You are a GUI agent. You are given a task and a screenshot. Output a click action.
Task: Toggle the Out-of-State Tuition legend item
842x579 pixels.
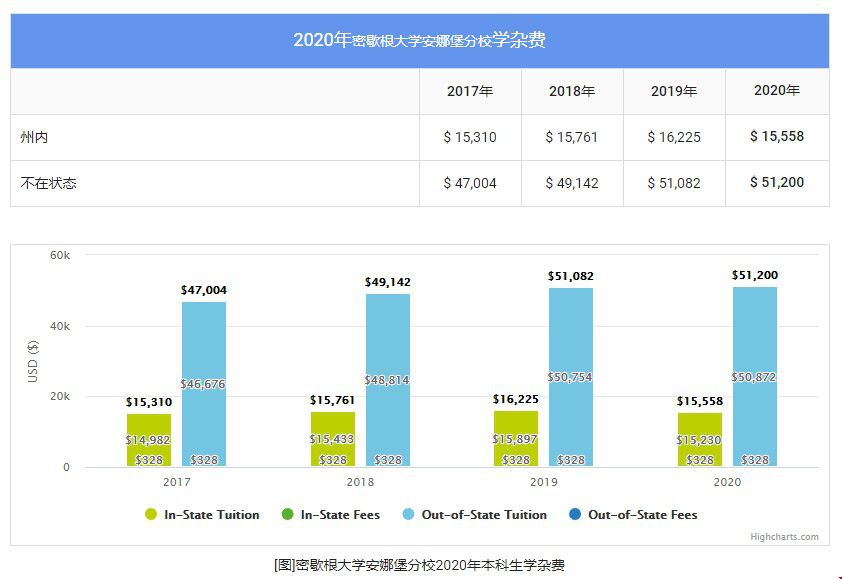pos(475,515)
